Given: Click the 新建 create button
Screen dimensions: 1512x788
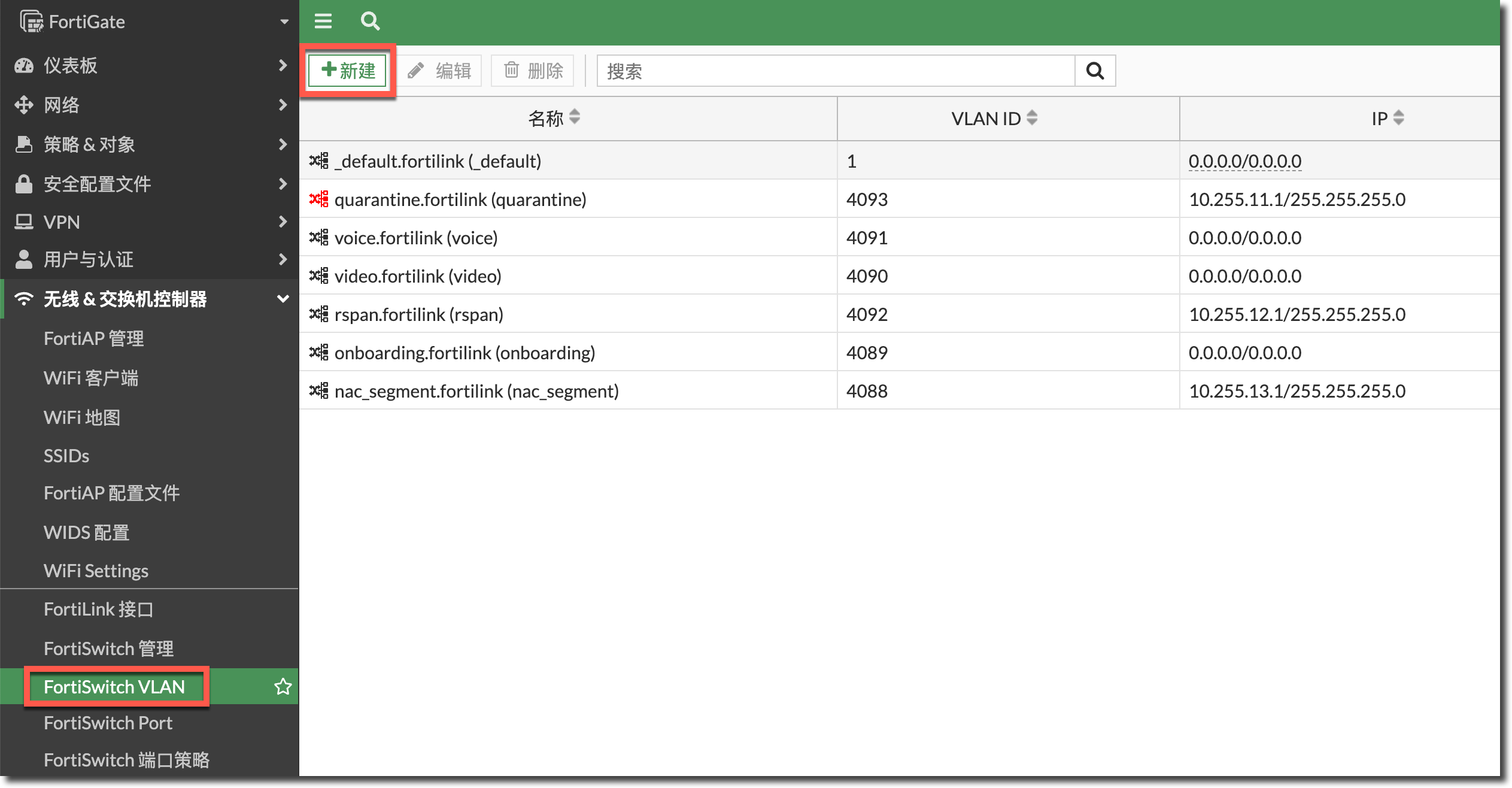Looking at the screenshot, I should coord(348,71).
